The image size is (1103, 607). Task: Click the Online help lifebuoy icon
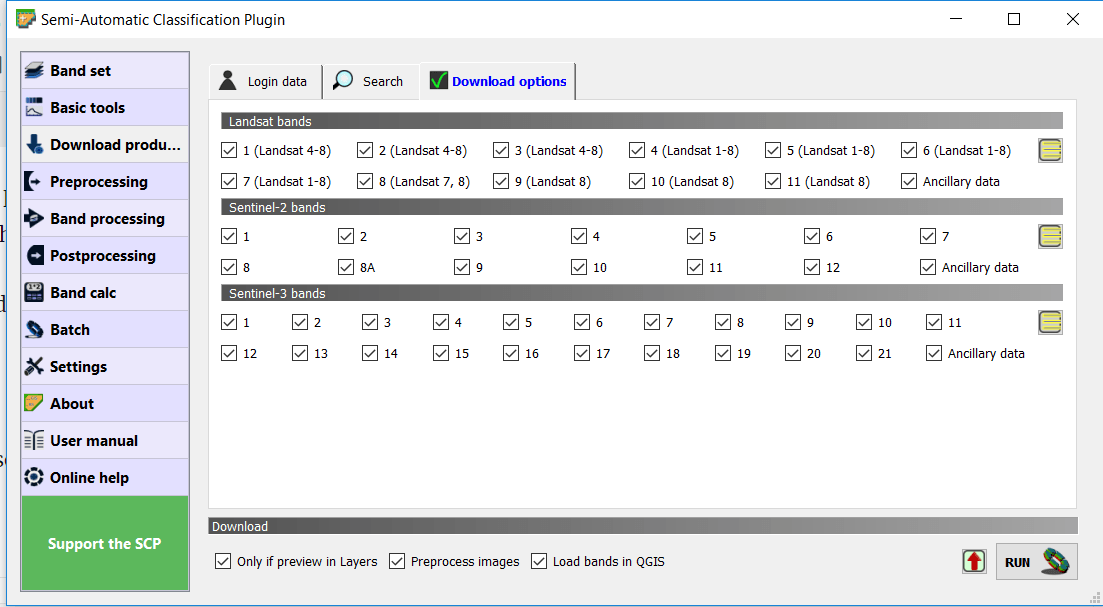point(34,478)
